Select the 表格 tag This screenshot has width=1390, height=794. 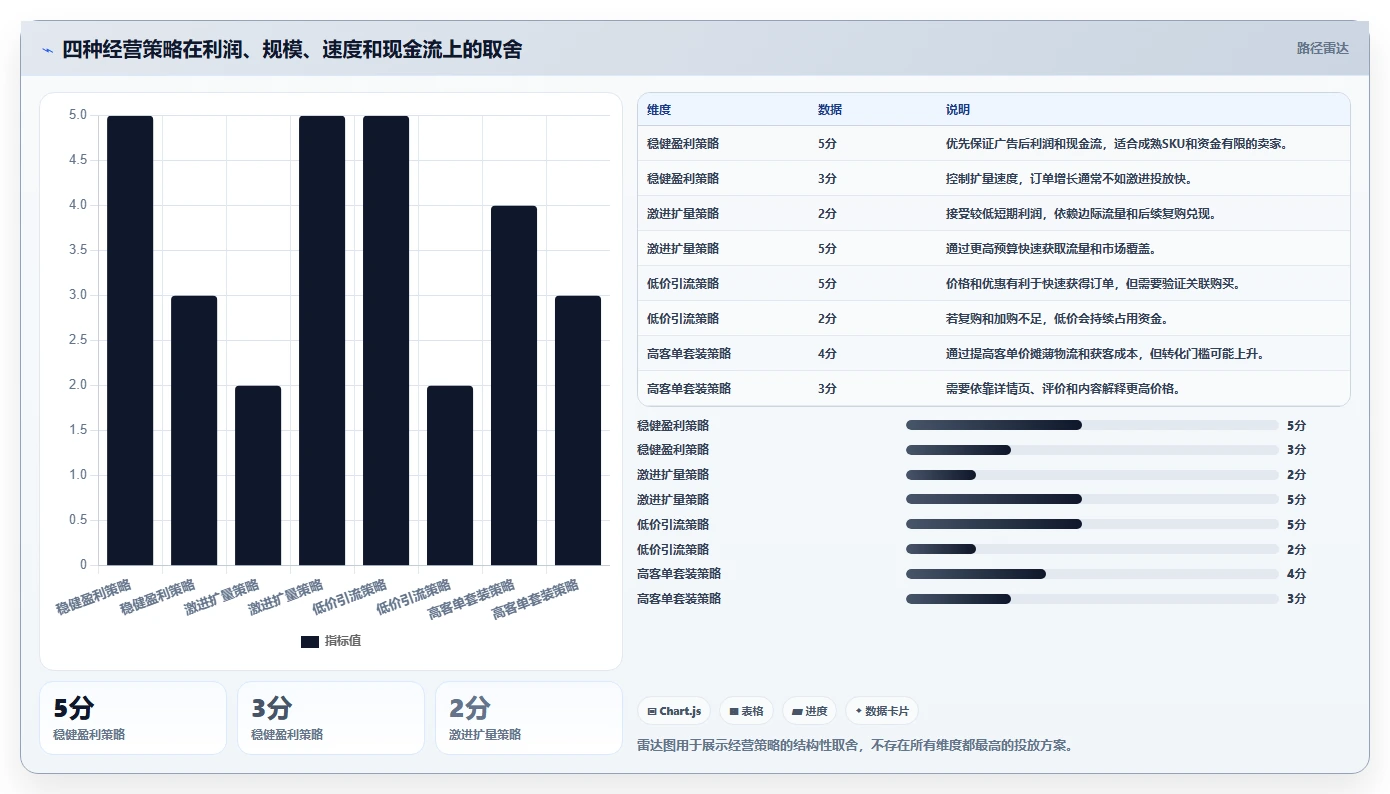point(747,711)
